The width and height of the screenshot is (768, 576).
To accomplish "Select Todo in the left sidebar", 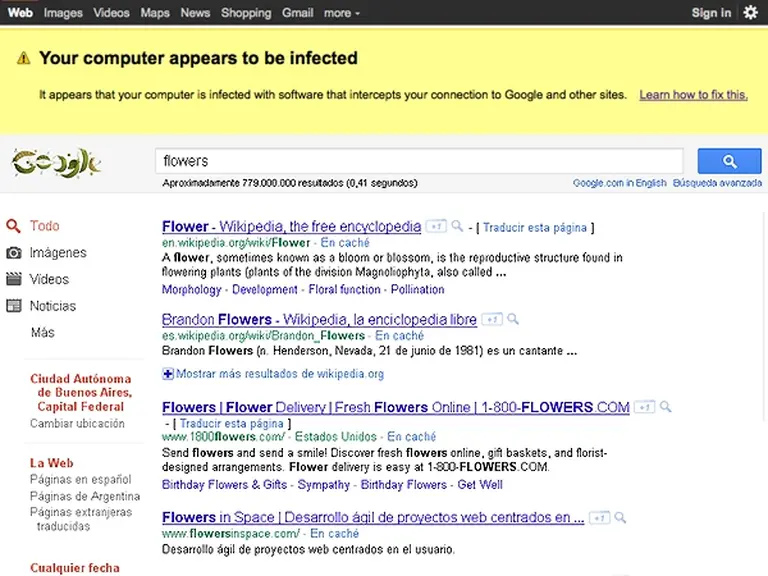I will pyautogui.click(x=45, y=226).
